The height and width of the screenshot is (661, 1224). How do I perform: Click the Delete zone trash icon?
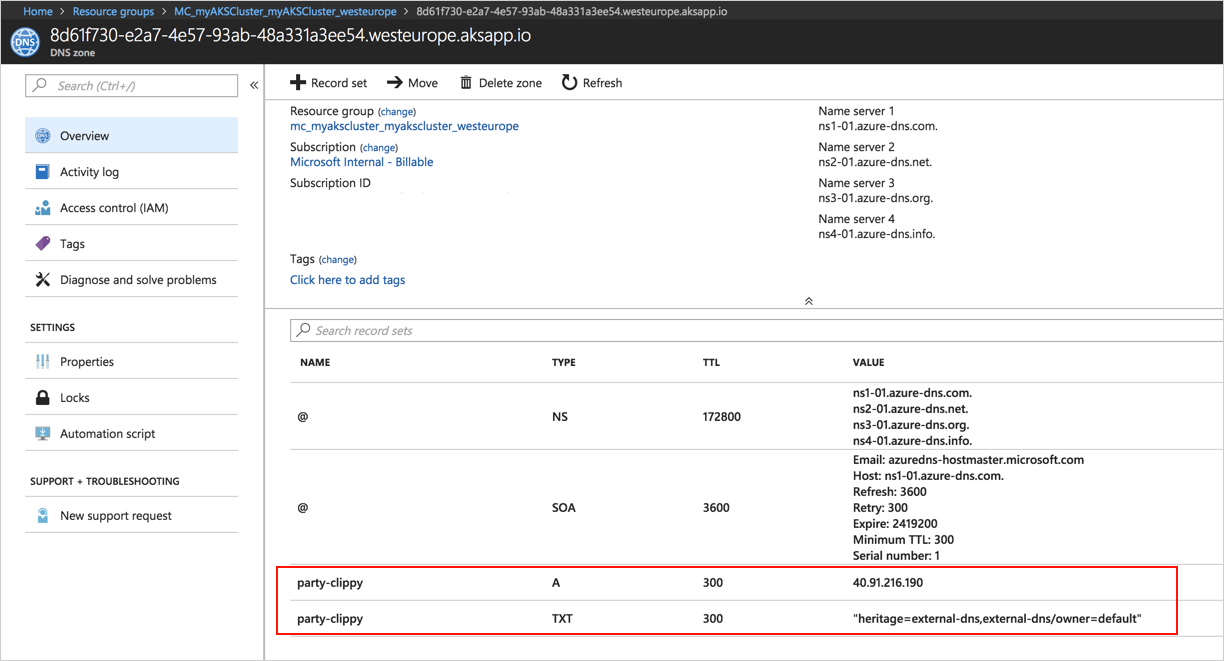tap(466, 83)
